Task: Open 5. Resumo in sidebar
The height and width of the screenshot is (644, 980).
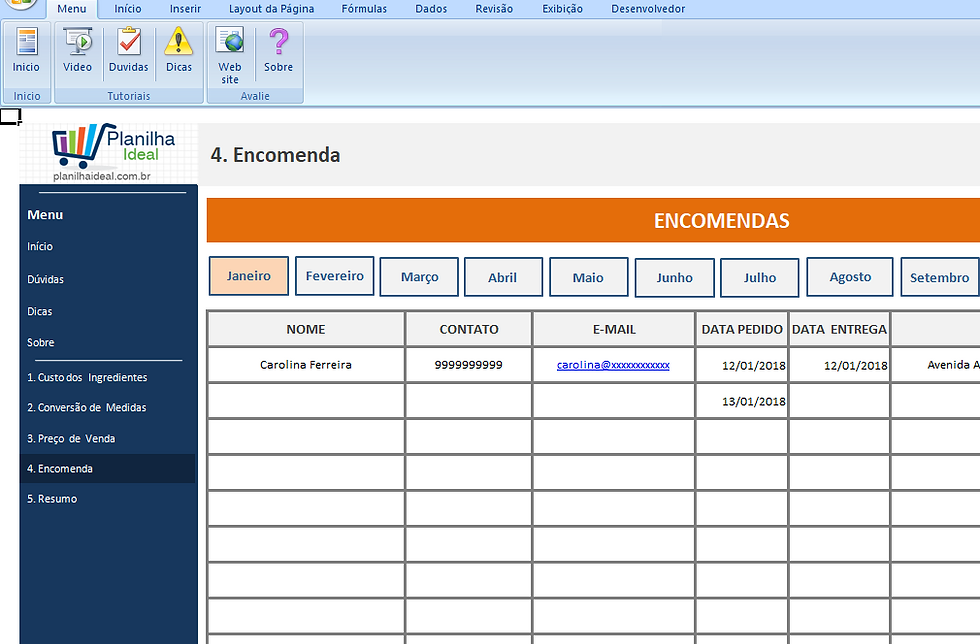Action: pyautogui.click(x=52, y=499)
